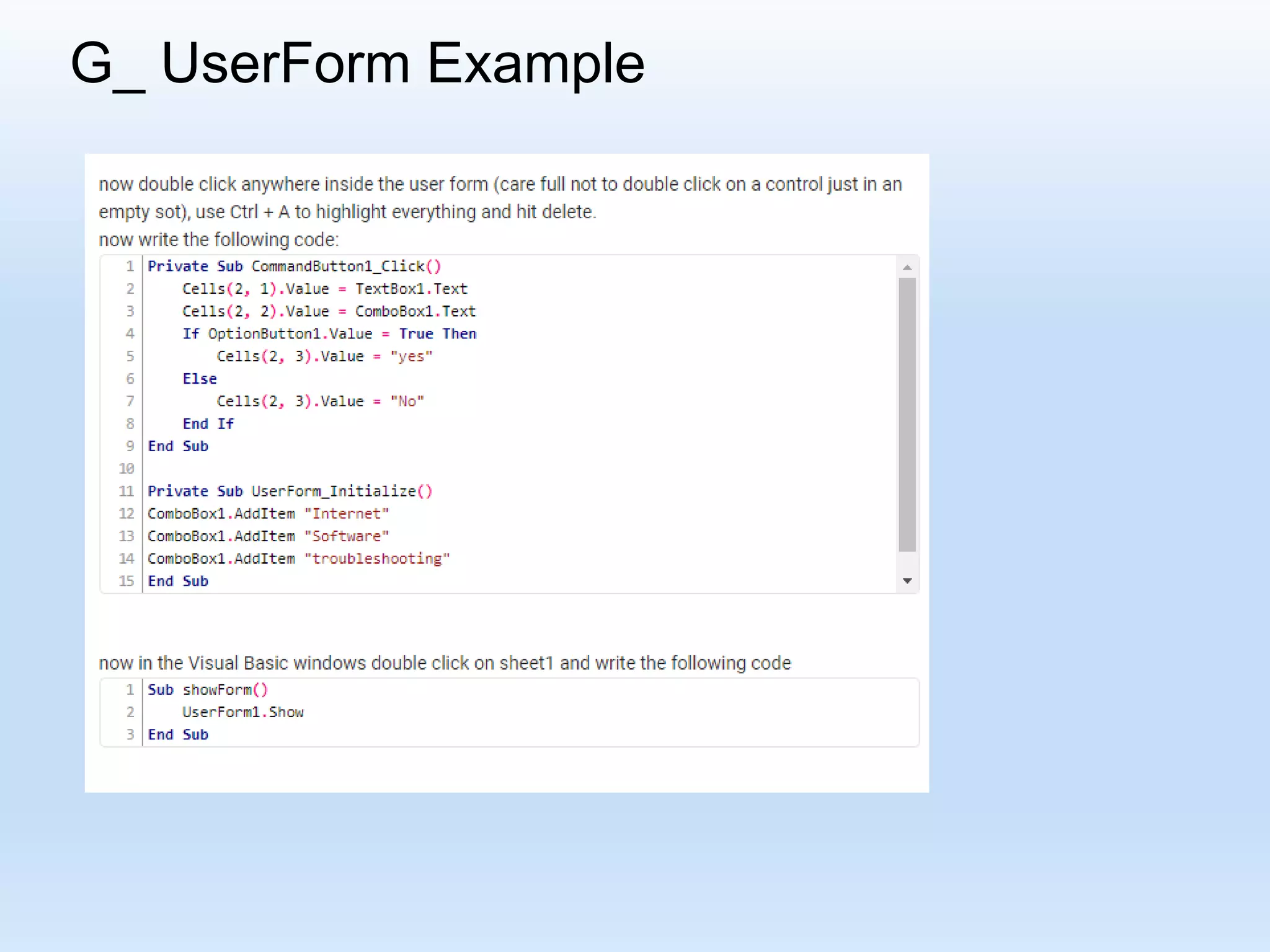Screen dimensions: 1270x952
Task: Click 'End Sub' on line 9
Action: (178, 446)
